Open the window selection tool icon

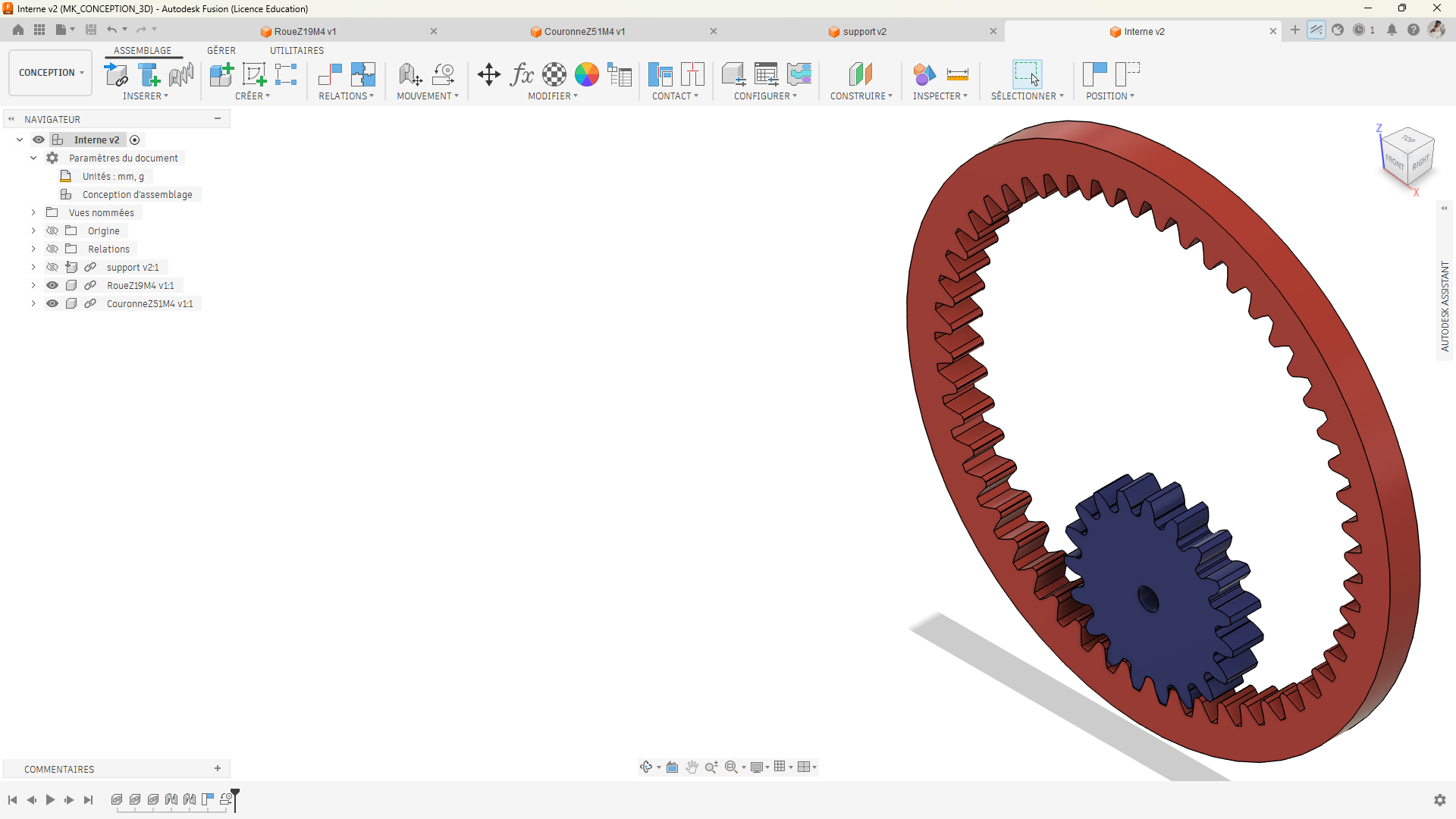[1027, 74]
